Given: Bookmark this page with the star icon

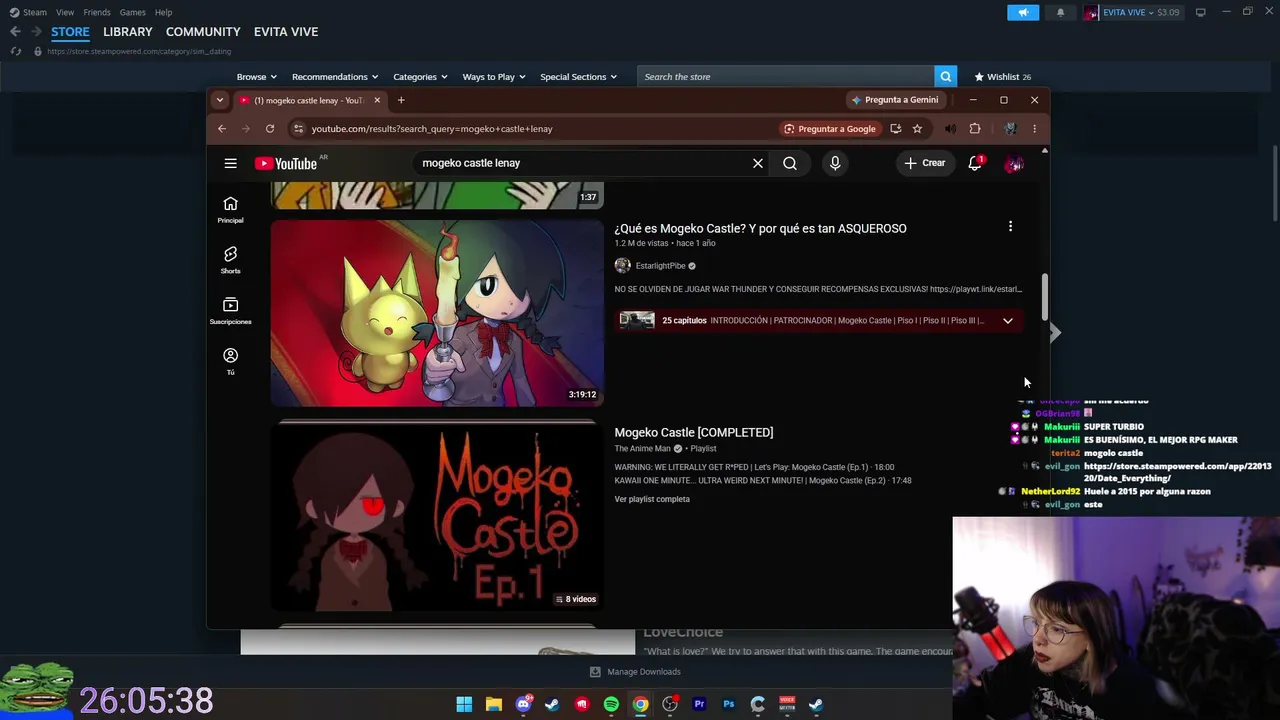Looking at the screenshot, I should [917, 129].
